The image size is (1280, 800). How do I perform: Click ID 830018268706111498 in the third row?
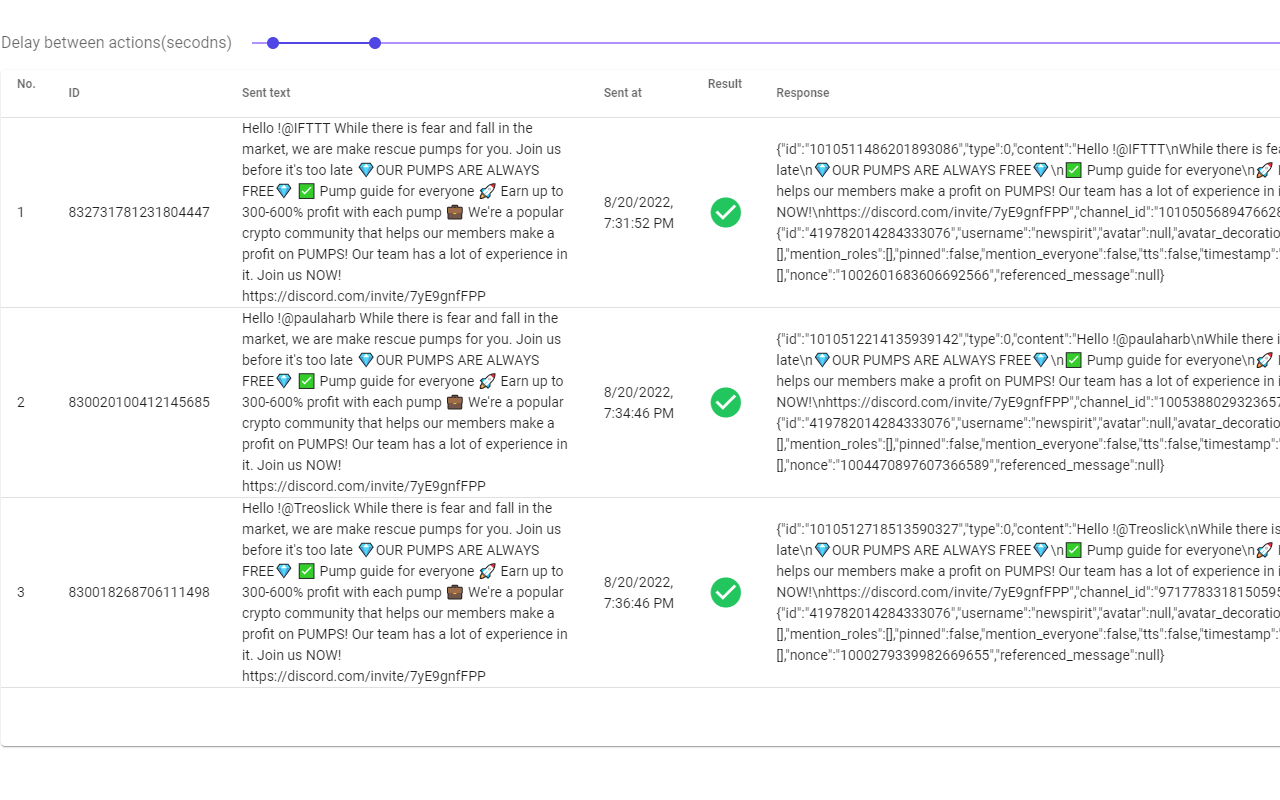pyautogui.click(x=139, y=592)
